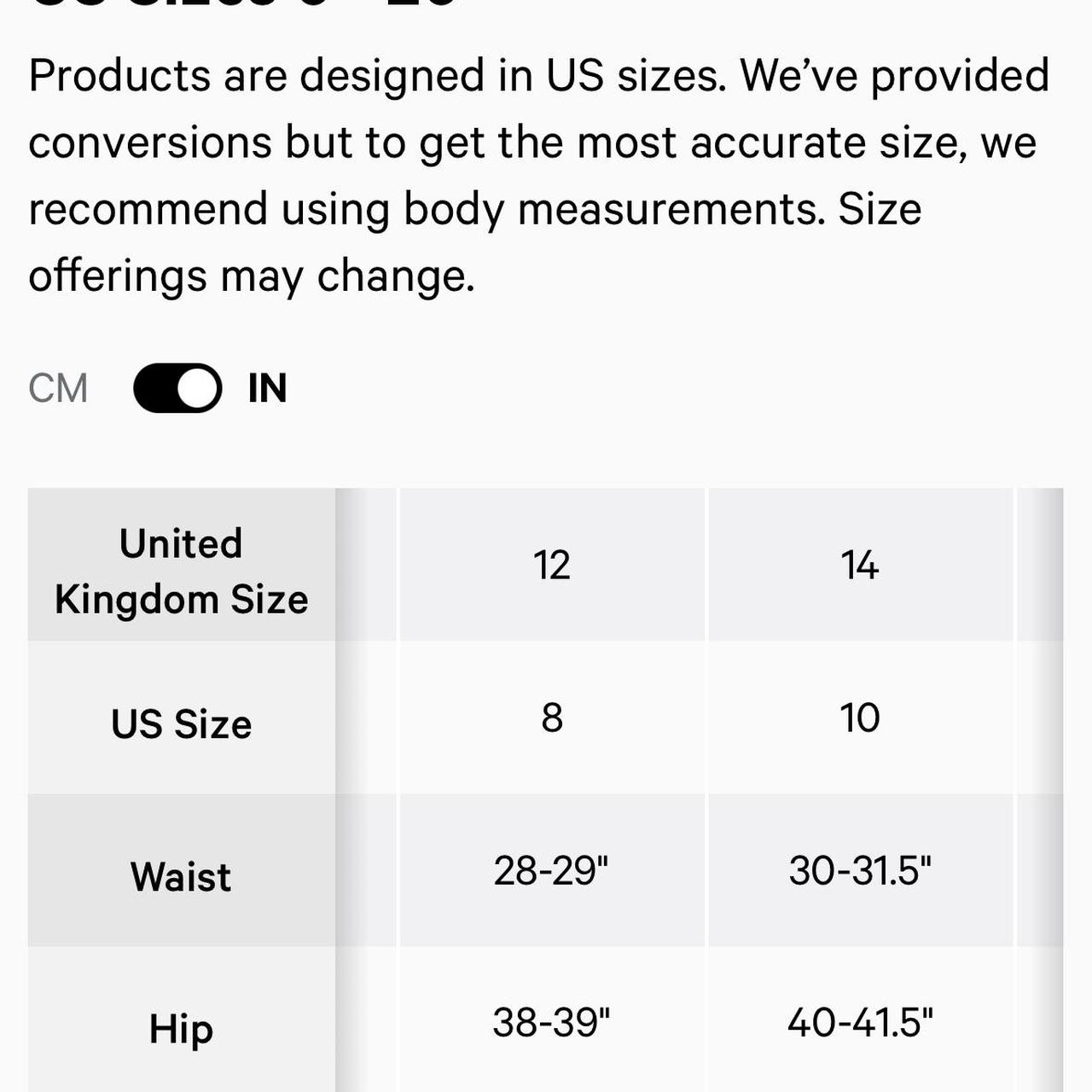This screenshot has width=1092, height=1092.
Task: Click the Hip row header
Action: (181, 1019)
